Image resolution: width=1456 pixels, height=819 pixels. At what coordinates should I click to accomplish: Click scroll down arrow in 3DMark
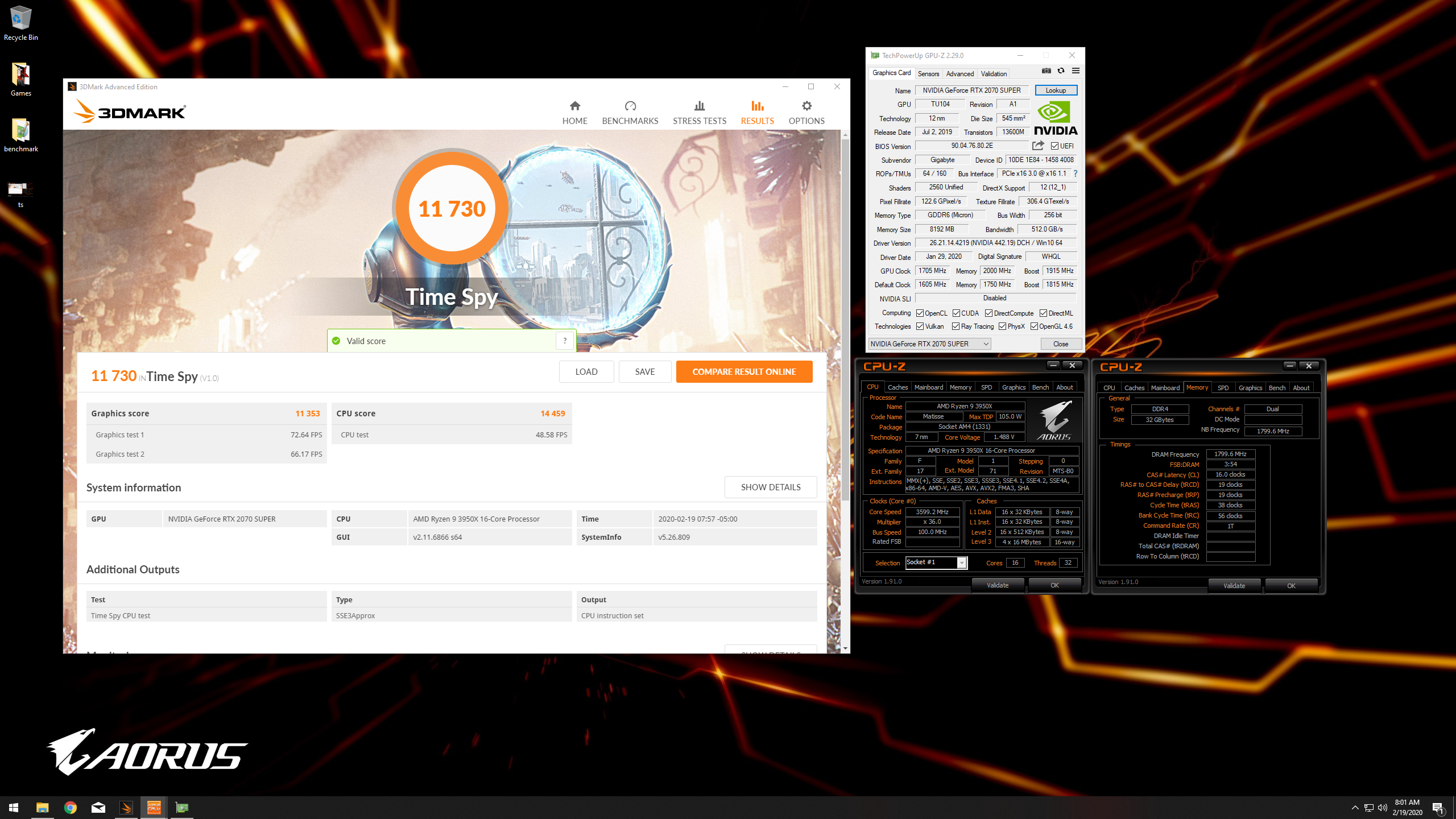(x=845, y=648)
